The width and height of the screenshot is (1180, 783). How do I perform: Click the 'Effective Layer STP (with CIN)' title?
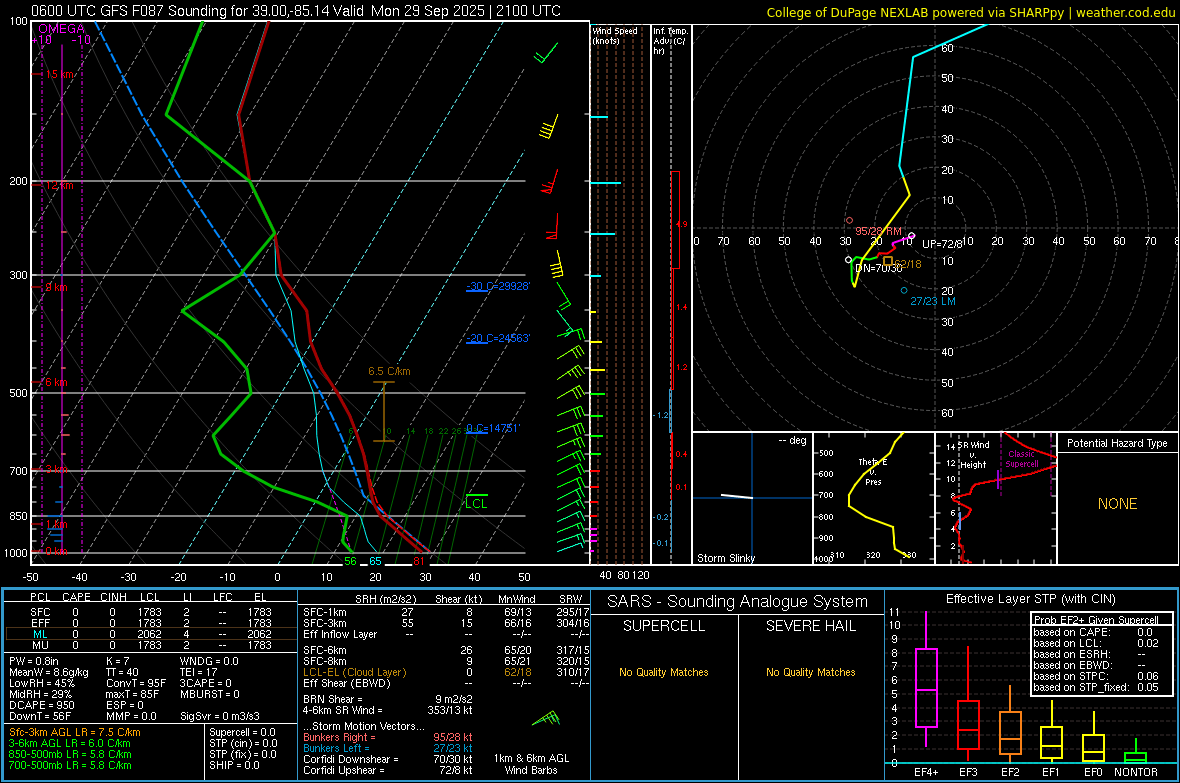(x=1030, y=599)
